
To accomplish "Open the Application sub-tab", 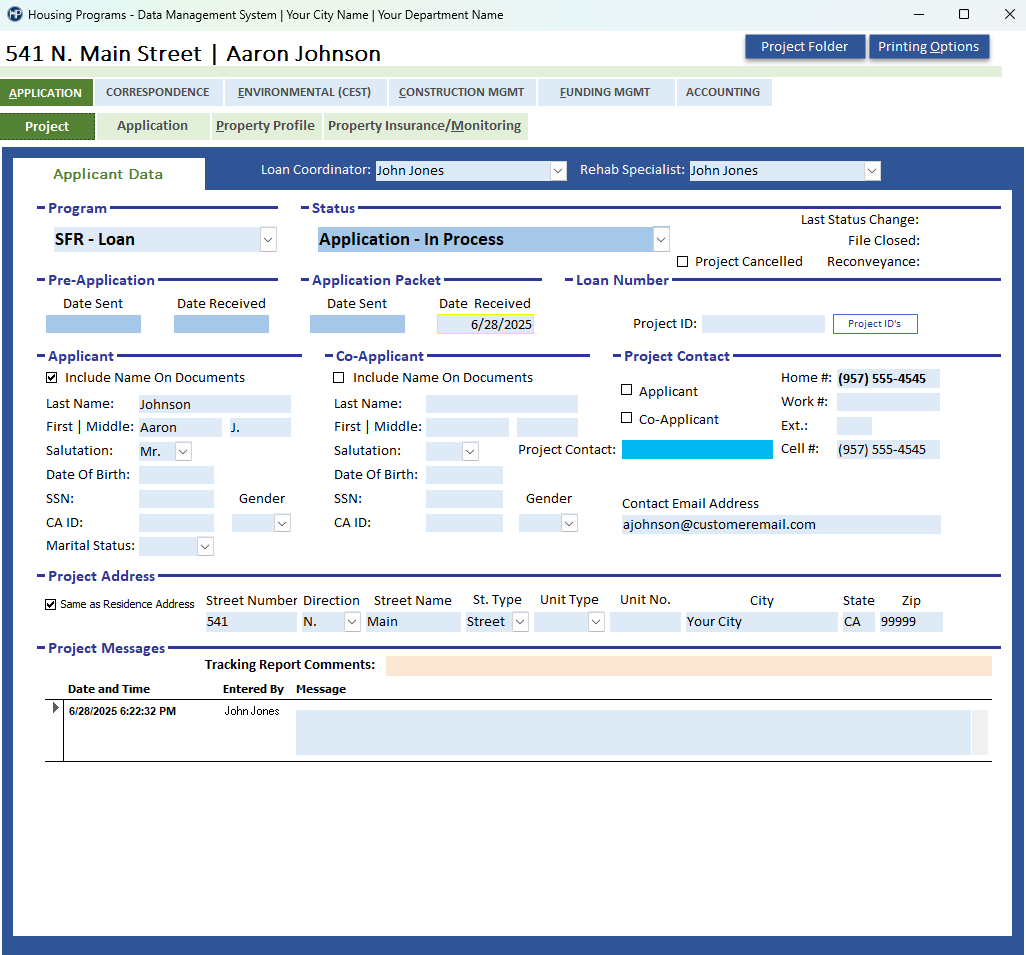I will tap(152, 126).
